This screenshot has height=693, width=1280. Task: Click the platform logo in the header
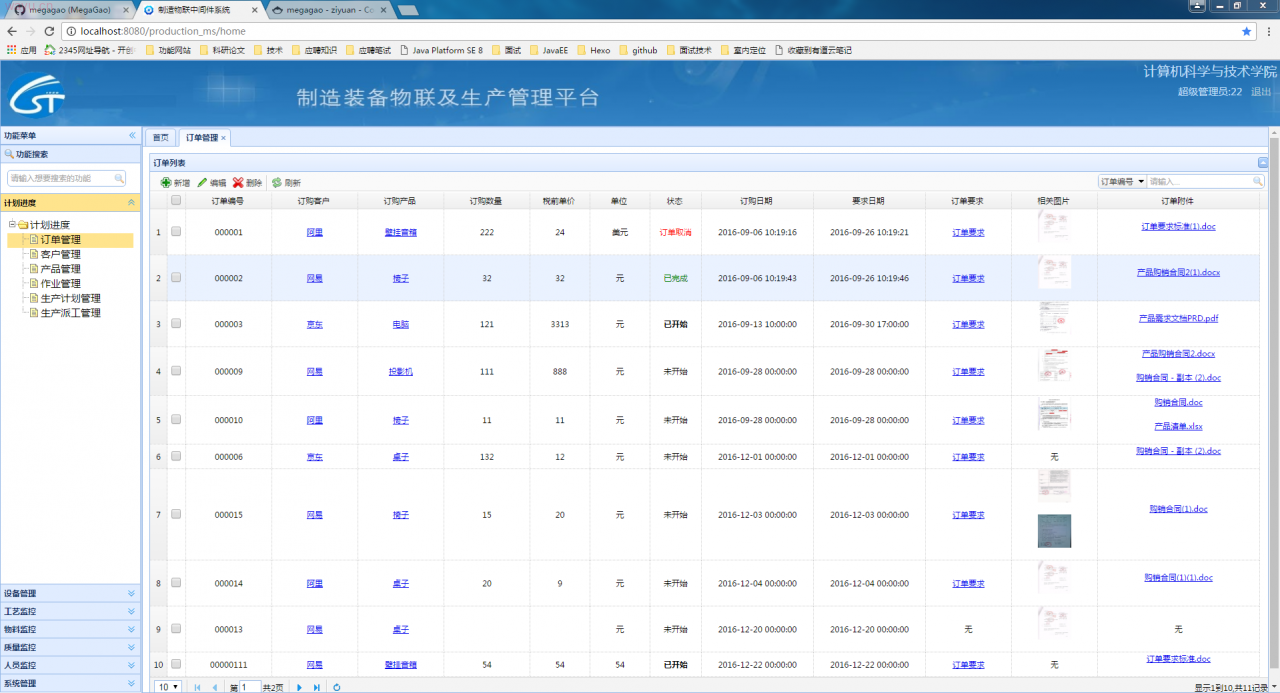(37, 95)
